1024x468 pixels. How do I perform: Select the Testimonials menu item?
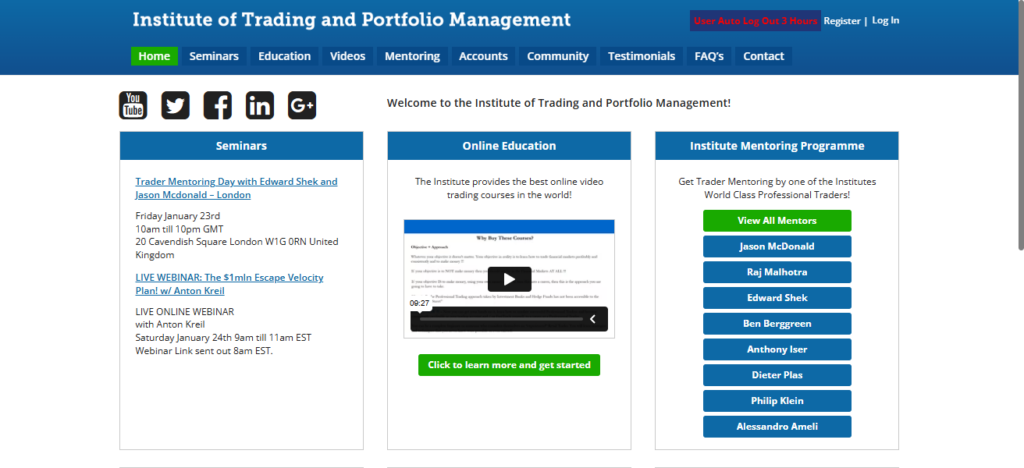point(641,56)
